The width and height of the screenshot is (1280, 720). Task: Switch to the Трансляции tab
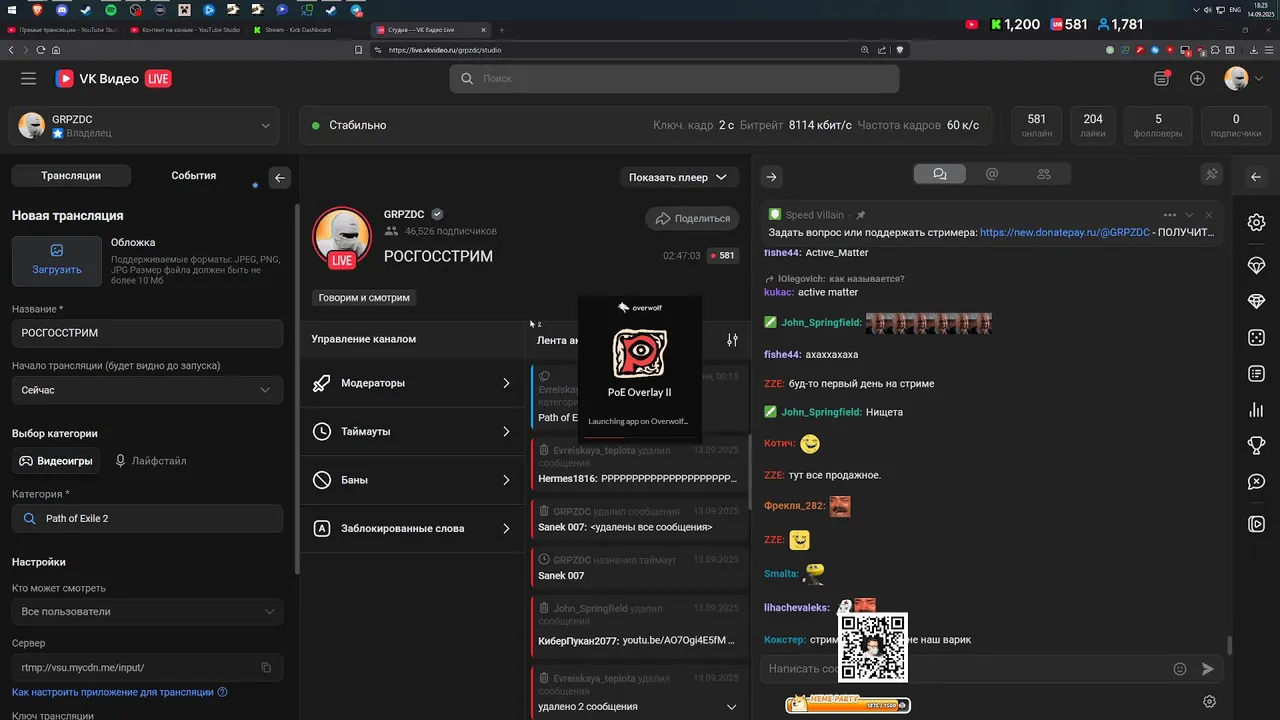tap(71, 175)
